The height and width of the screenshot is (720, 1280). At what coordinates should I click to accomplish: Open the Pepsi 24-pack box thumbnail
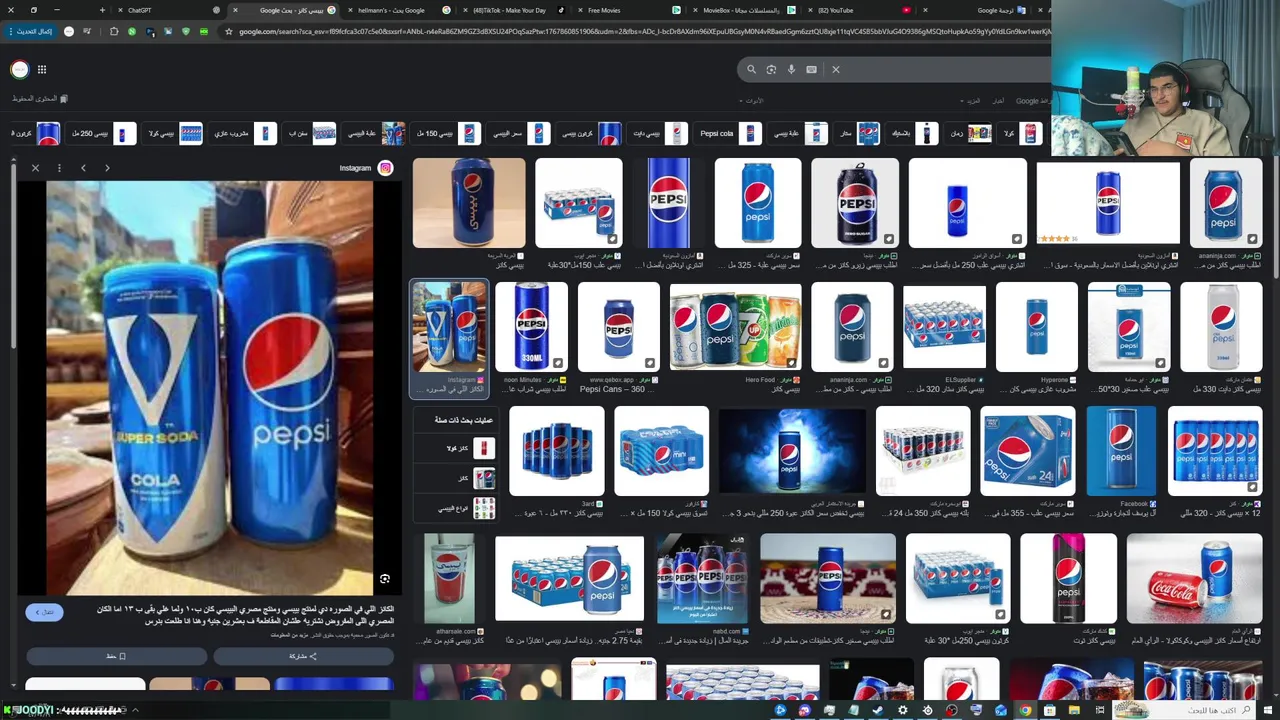pyautogui.click(x=1027, y=451)
